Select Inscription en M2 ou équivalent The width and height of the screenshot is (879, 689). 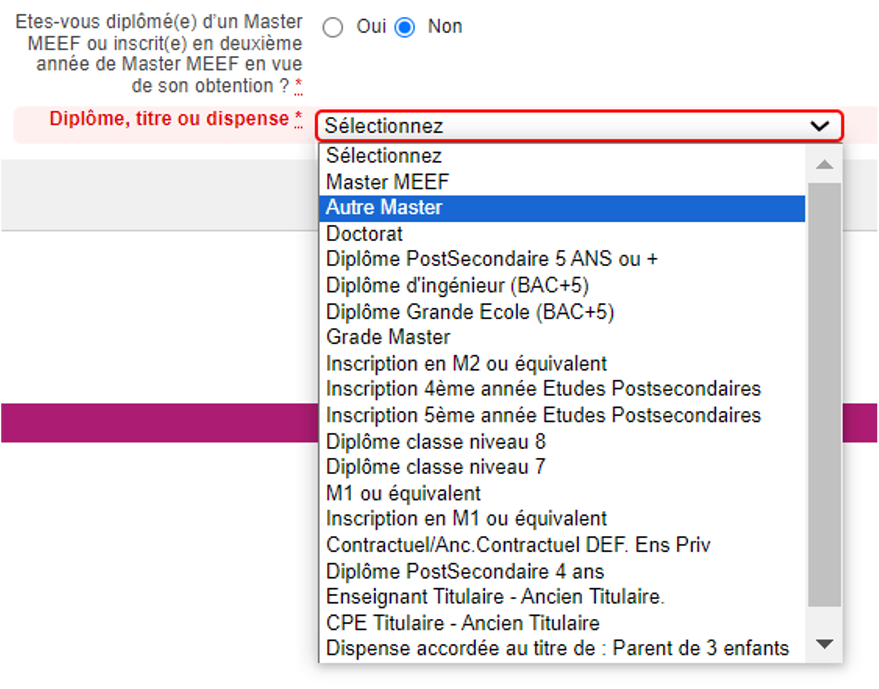pyautogui.click(x=466, y=364)
